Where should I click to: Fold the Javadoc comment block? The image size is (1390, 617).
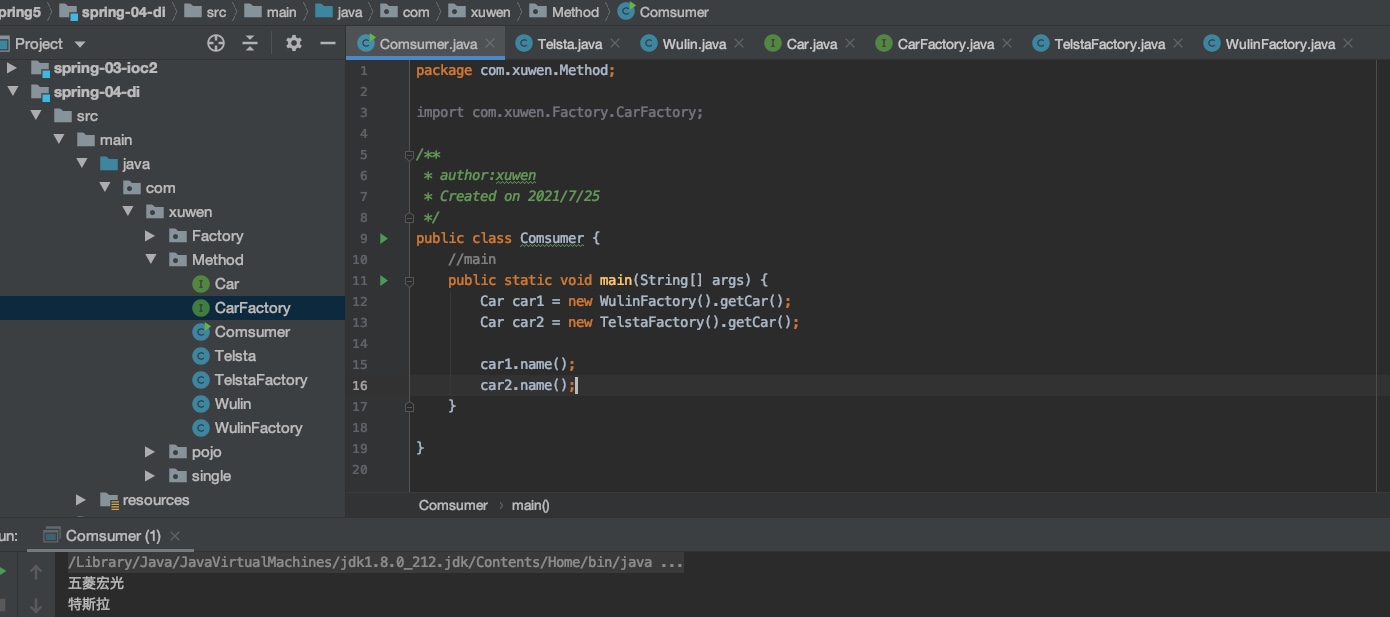(x=409, y=155)
